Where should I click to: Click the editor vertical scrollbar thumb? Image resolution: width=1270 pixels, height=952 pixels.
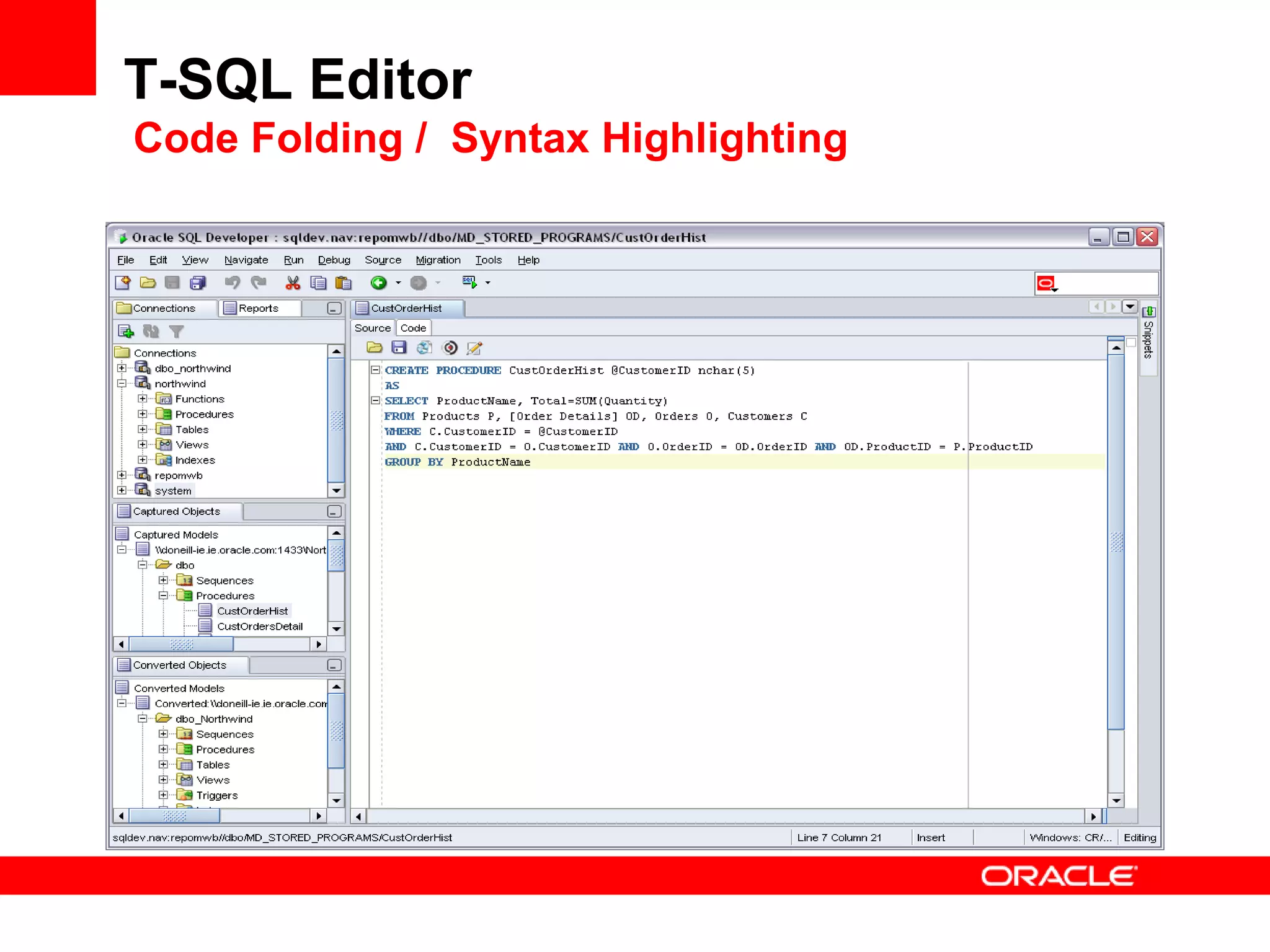tap(1116, 542)
